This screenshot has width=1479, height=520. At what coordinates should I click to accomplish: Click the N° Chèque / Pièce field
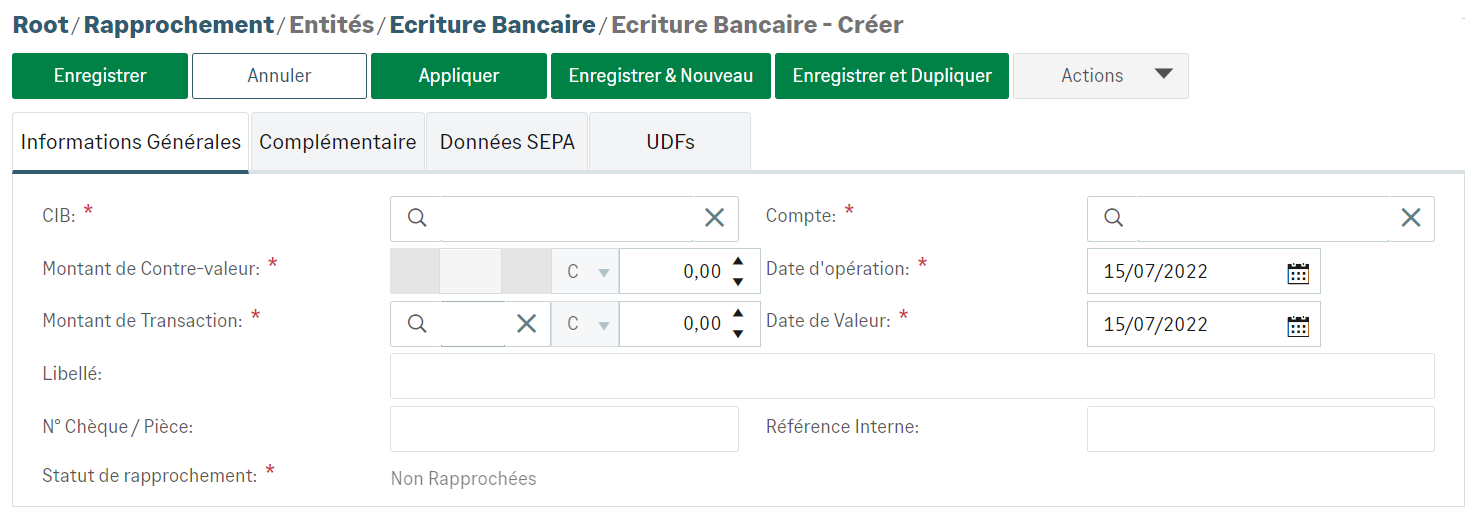[x=564, y=429]
